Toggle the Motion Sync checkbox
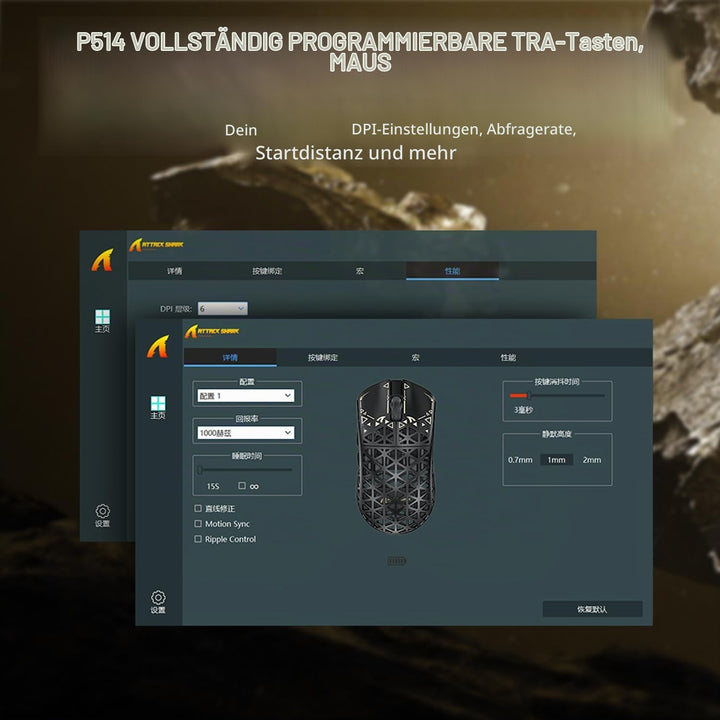 click(198, 523)
